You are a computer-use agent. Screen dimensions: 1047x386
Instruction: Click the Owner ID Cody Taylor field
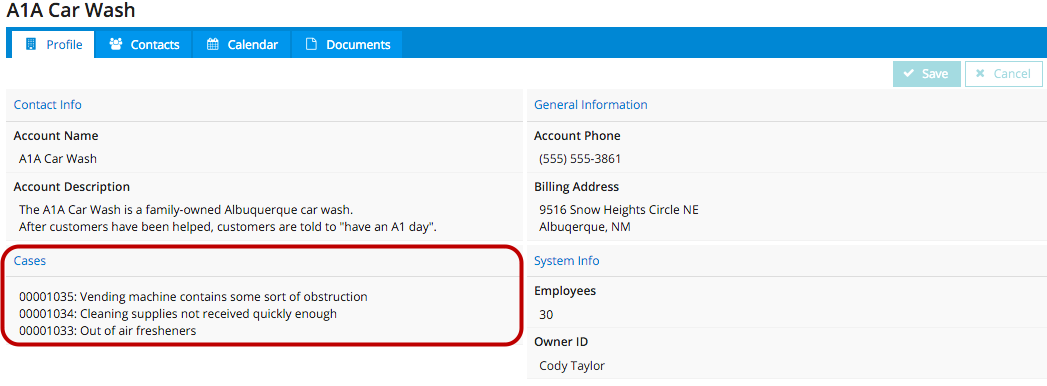click(x=572, y=365)
